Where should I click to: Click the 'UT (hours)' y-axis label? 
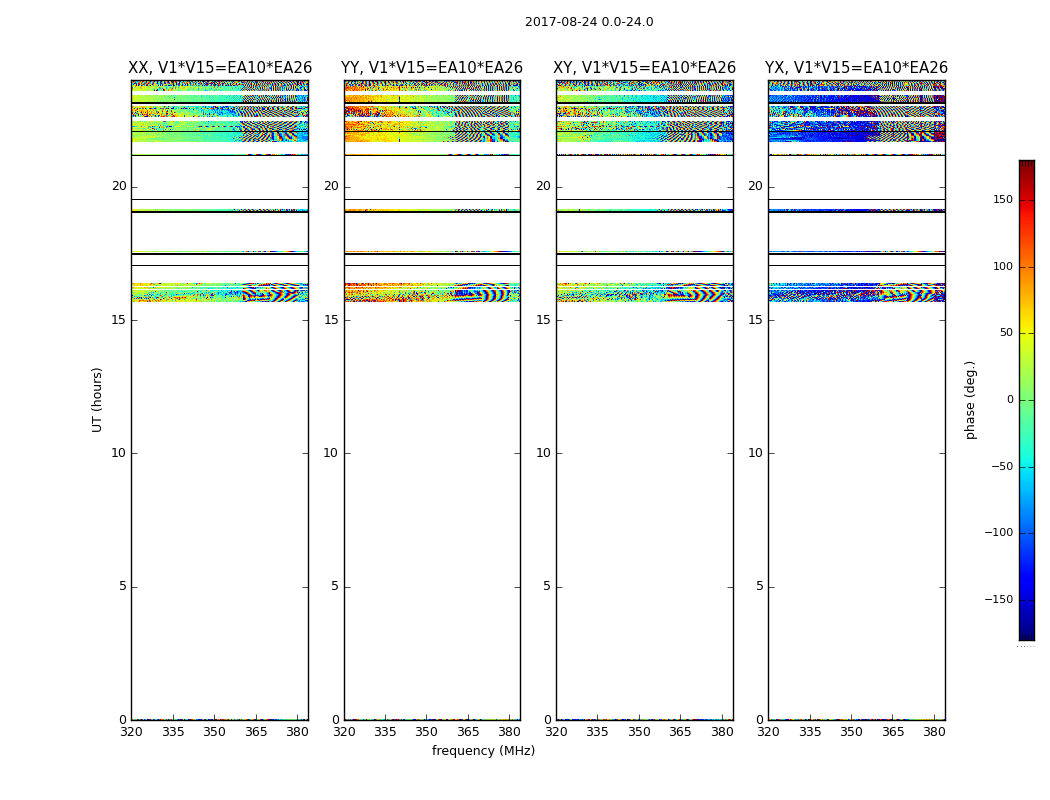tap(98, 399)
